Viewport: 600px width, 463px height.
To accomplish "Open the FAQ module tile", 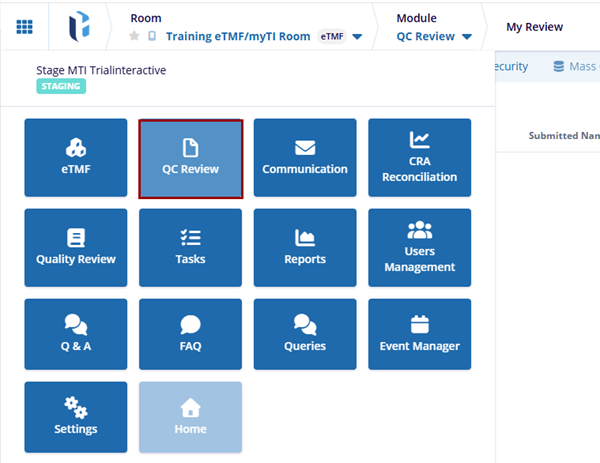I will tap(190, 335).
